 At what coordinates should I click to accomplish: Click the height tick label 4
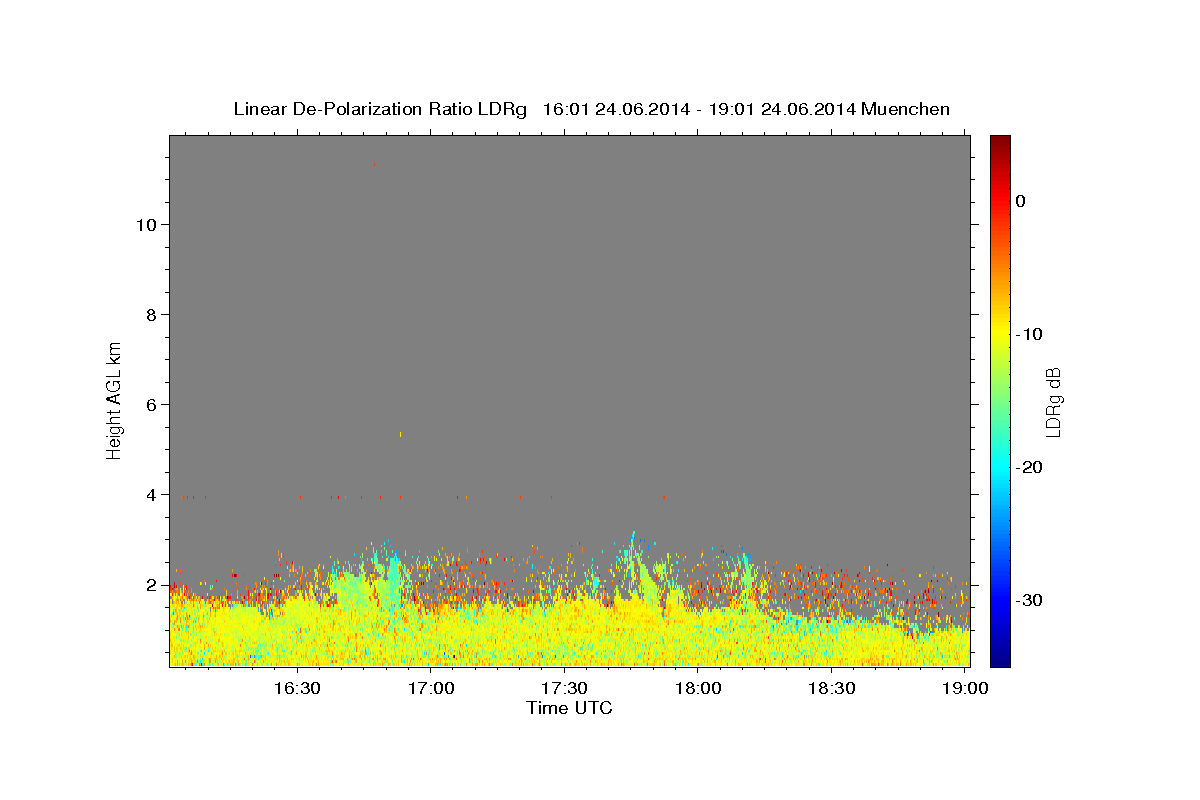point(151,495)
